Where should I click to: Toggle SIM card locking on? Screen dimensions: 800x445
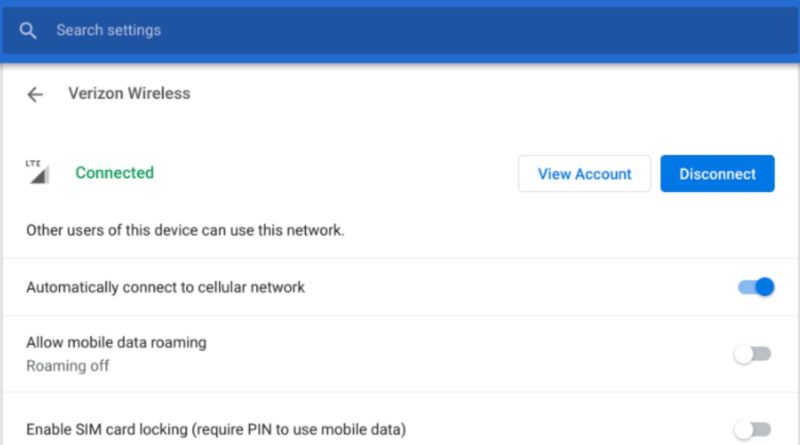[x=753, y=430]
